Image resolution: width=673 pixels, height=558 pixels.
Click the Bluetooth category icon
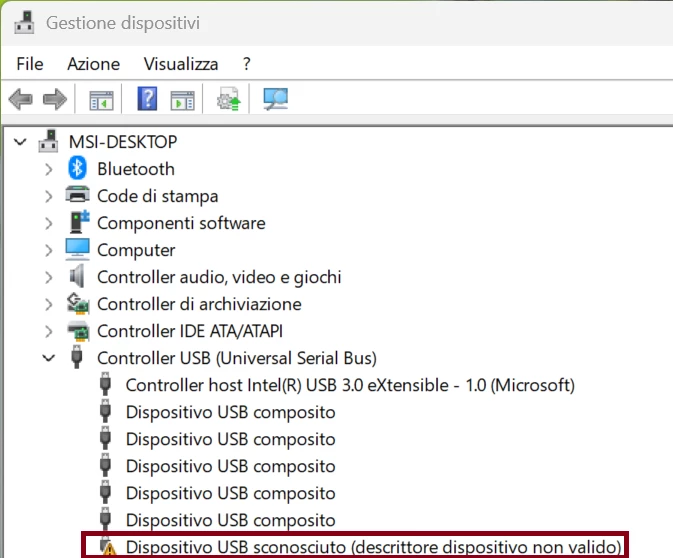tap(77, 168)
